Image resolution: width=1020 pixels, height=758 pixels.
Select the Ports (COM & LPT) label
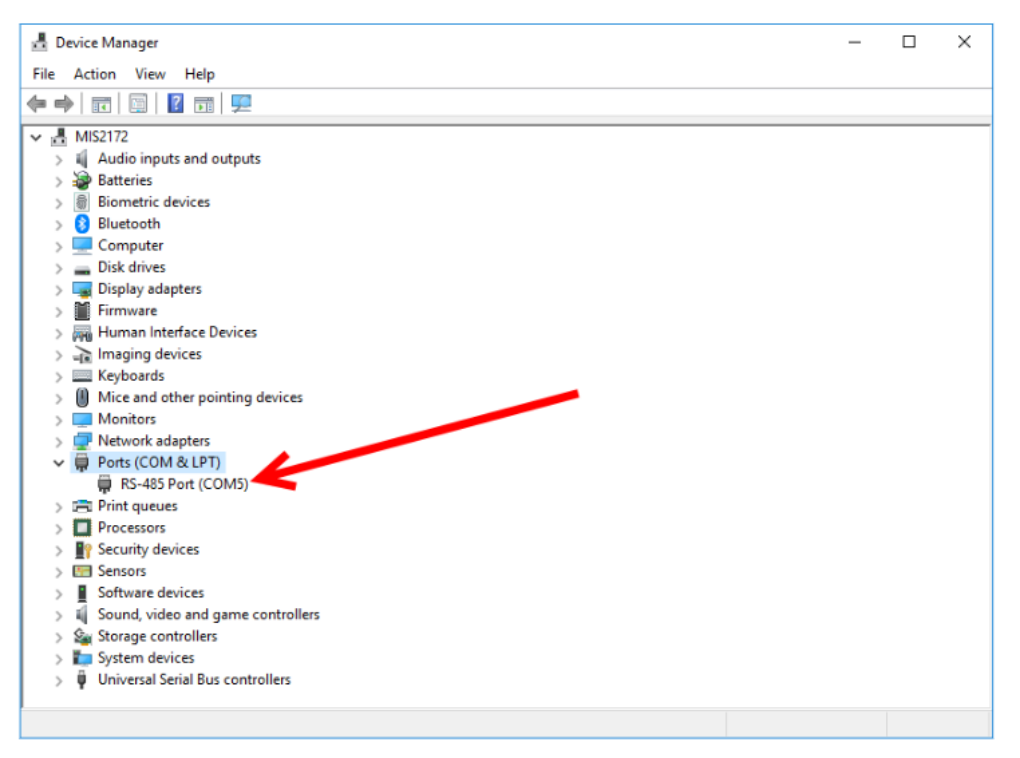click(x=159, y=463)
